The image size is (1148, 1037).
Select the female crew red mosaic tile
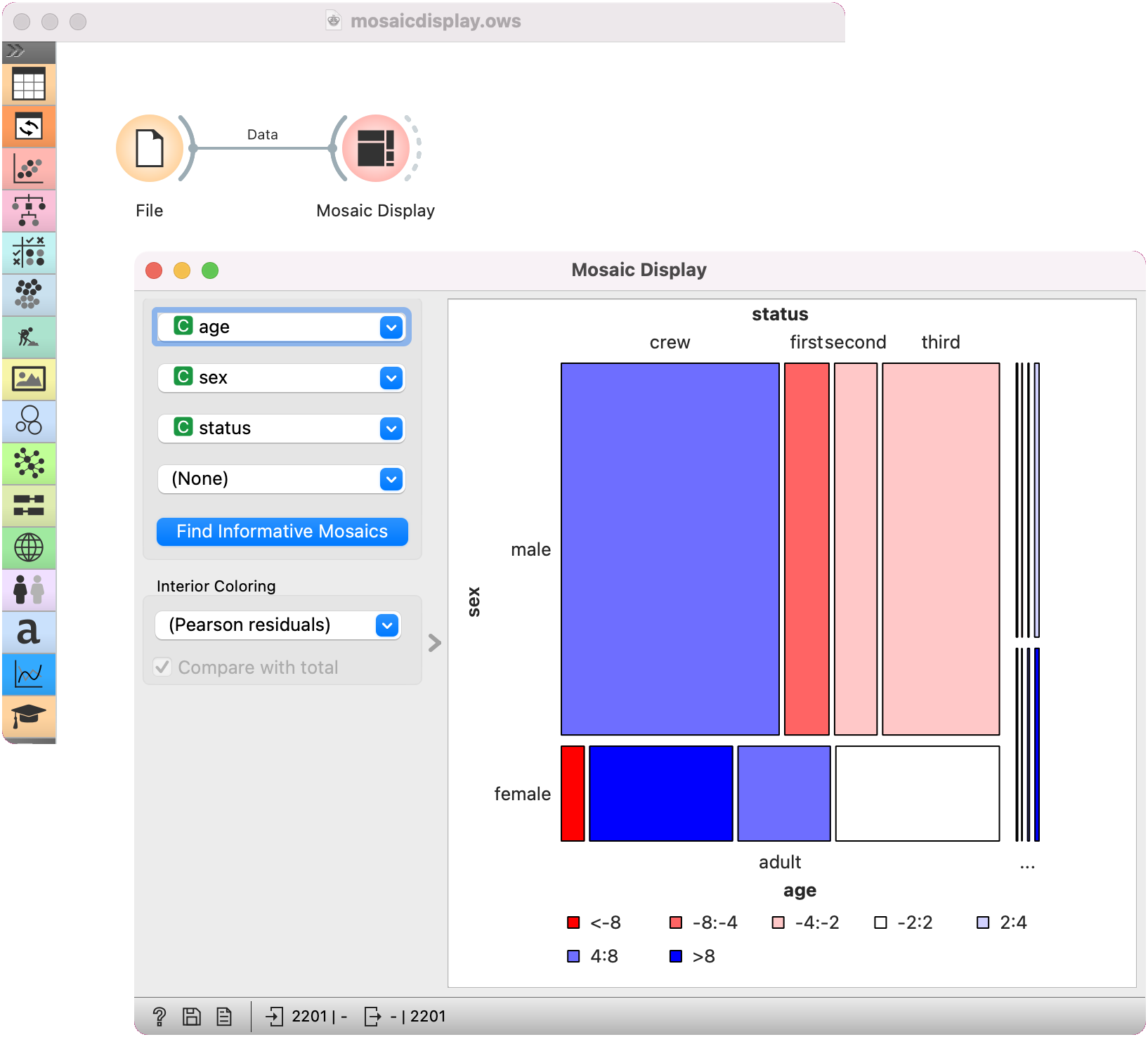(x=573, y=793)
